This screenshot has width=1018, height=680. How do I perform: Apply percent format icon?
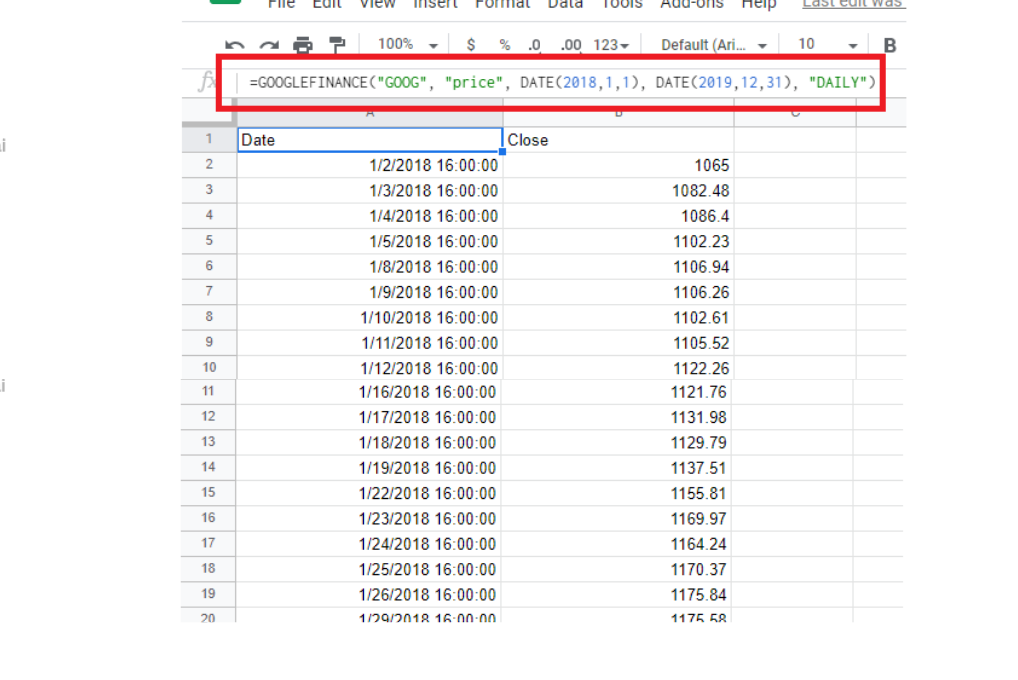(505, 46)
